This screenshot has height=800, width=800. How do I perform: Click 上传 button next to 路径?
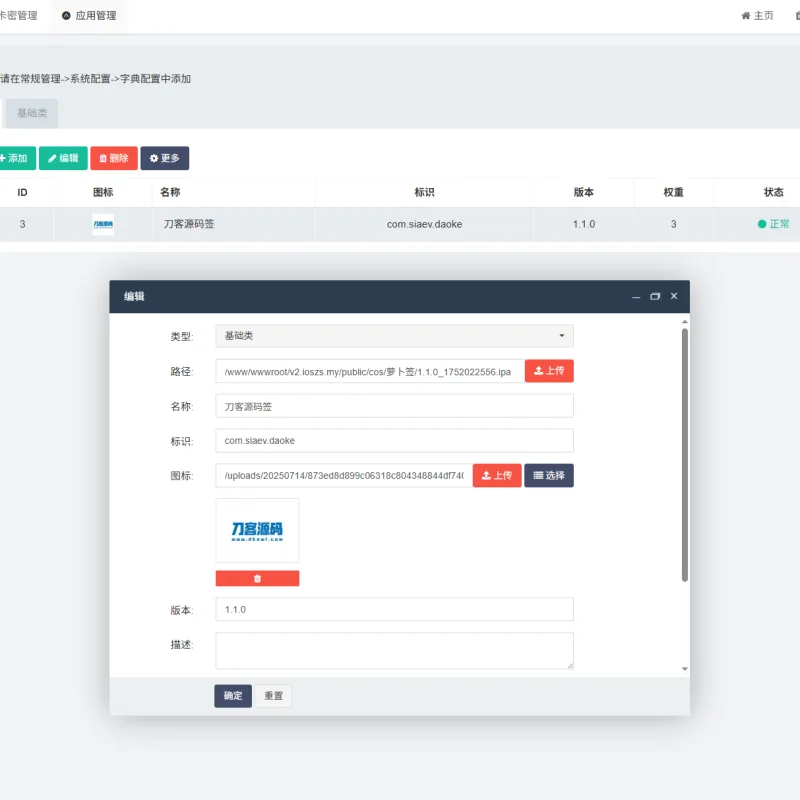click(x=549, y=371)
